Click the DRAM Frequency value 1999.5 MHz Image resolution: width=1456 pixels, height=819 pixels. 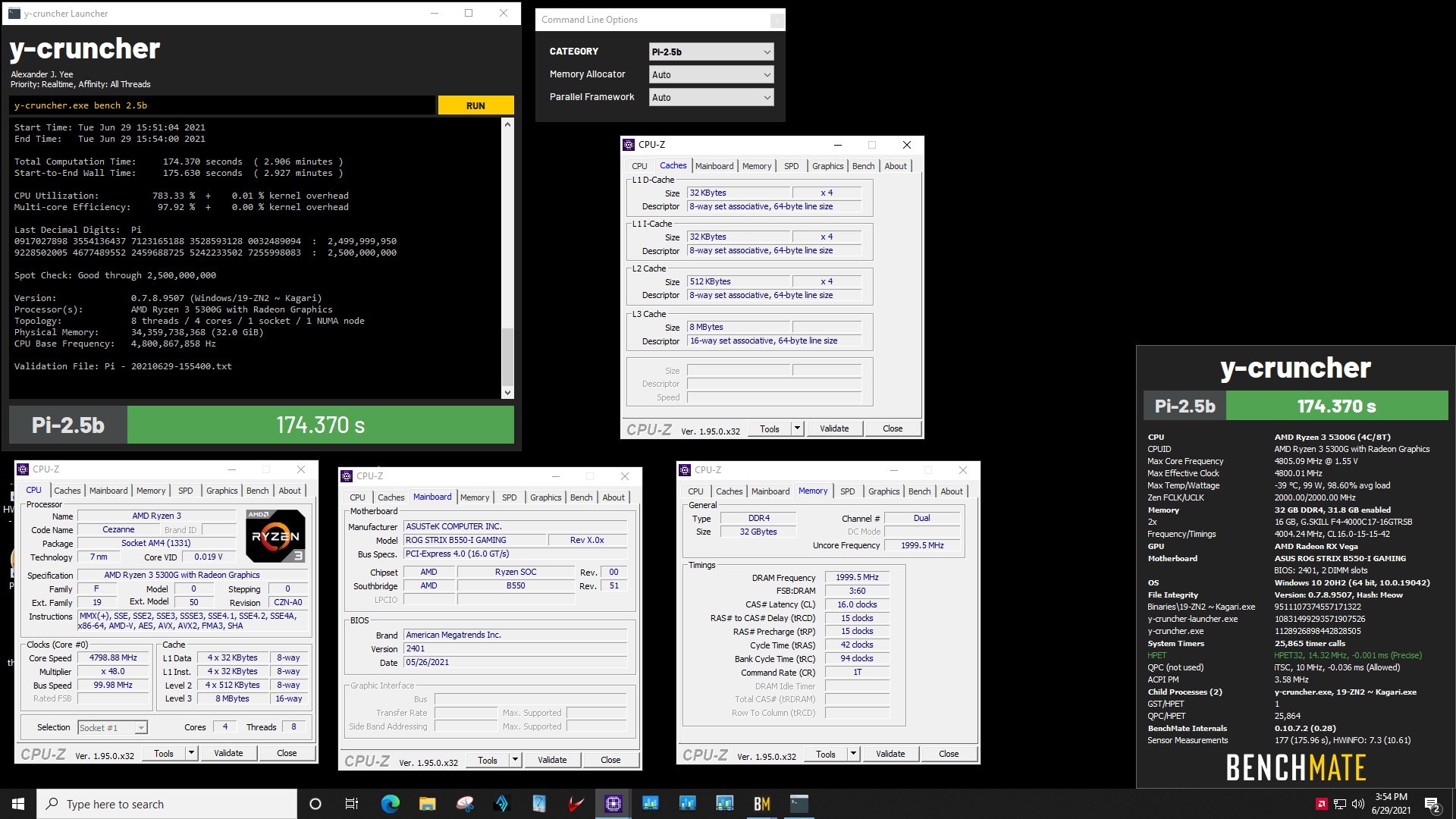click(x=857, y=577)
